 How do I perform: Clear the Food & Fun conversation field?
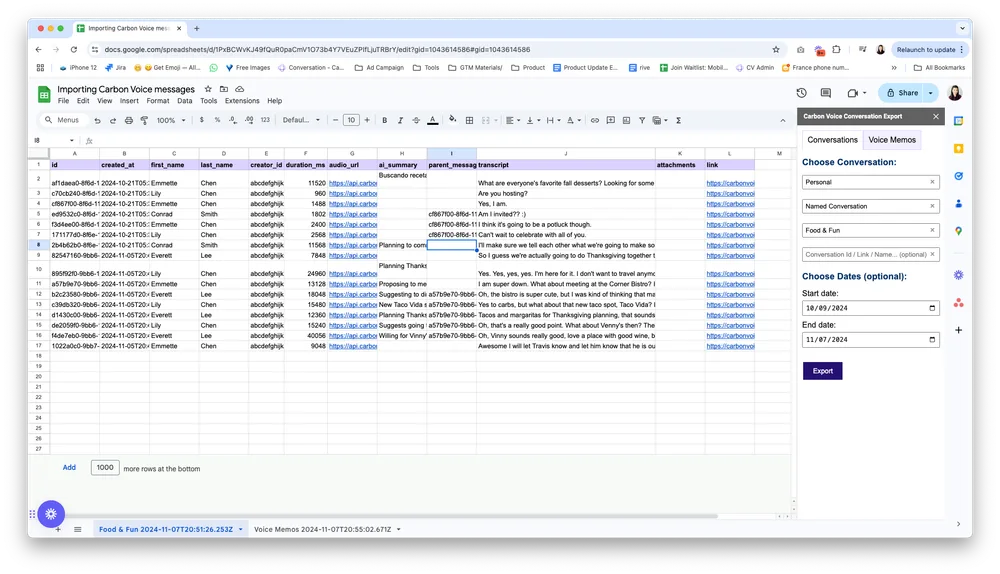932,231
